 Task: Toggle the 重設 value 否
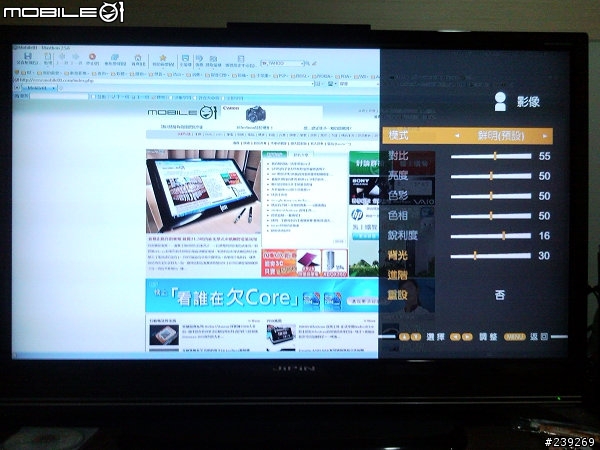tap(500, 295)
